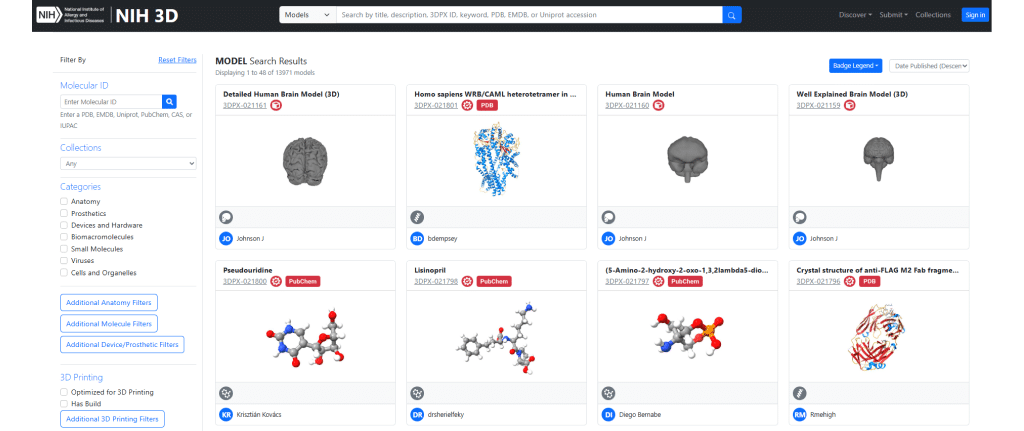1024x431 pixels.
Task: Open the Discover menu
Action: [856, 15]
